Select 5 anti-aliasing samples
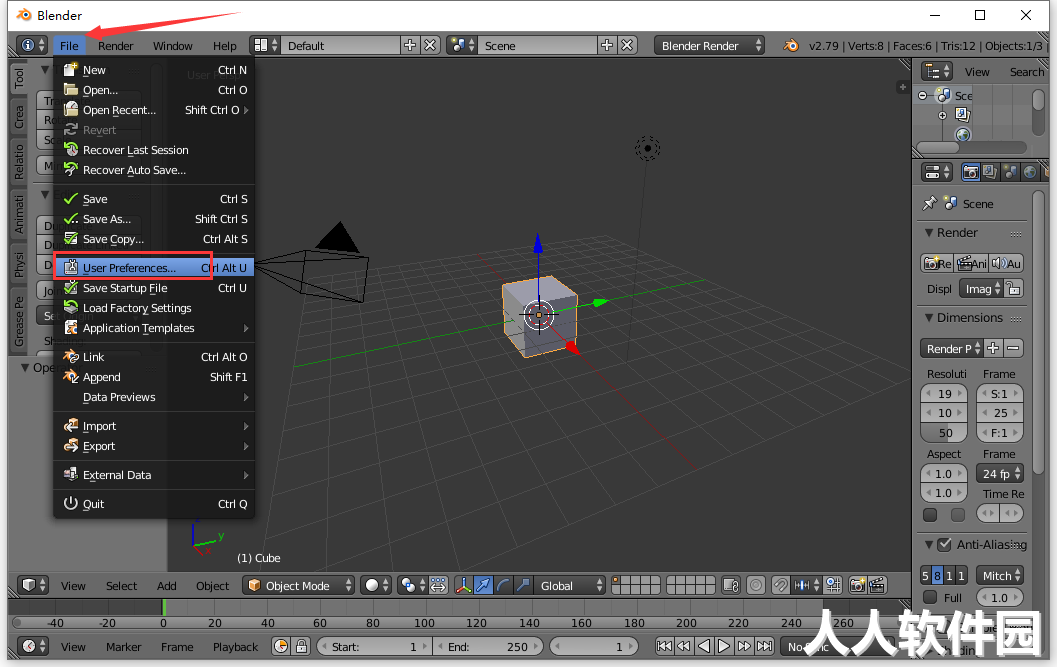 tap(926, 576)
